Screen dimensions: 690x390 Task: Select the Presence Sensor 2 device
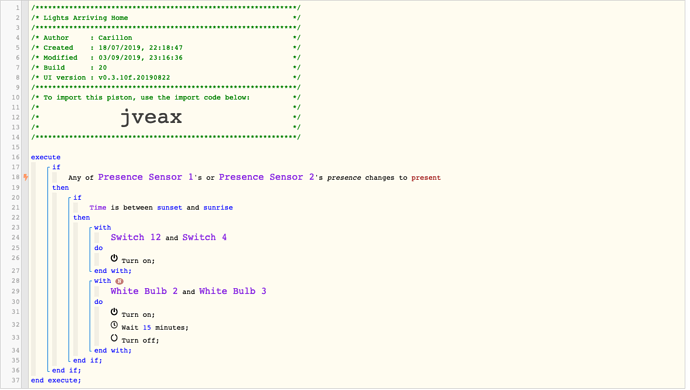pos(267,177)
